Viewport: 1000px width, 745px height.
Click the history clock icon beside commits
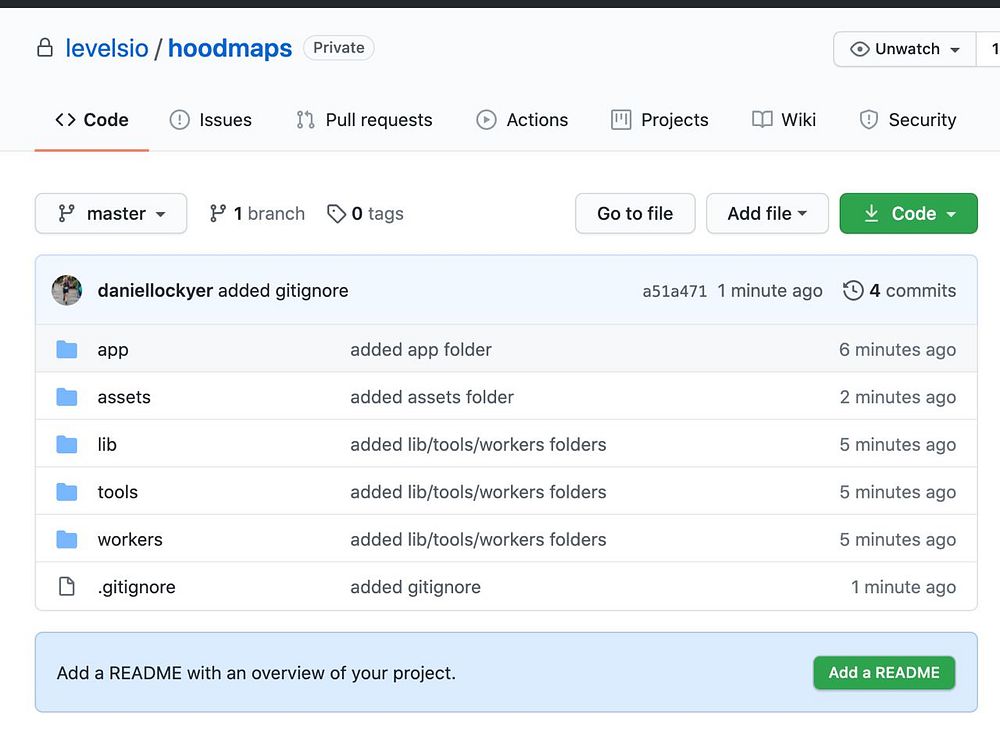click(x=853, y=291)
